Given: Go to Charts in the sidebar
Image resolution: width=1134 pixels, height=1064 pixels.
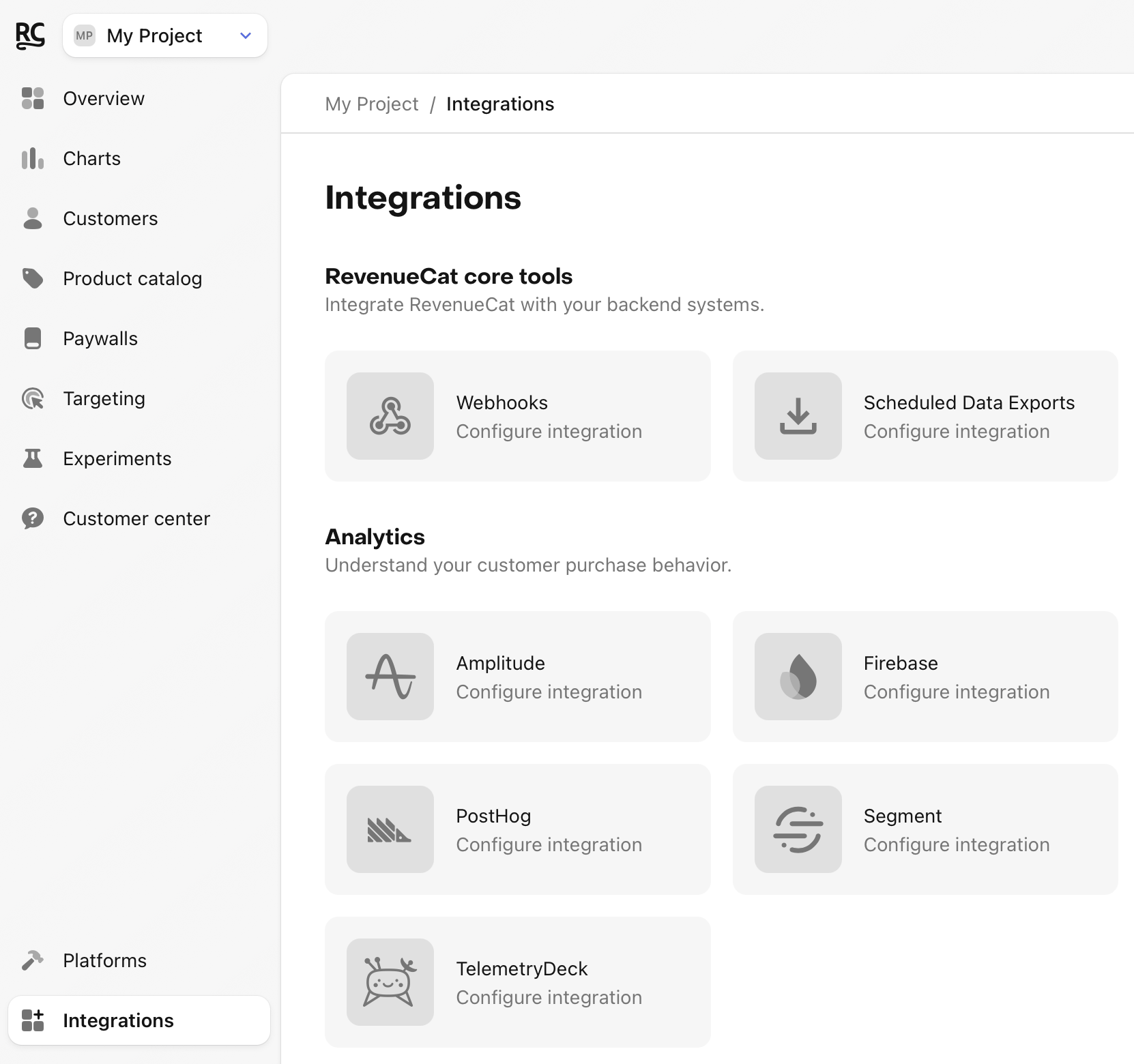Looking at the screenshot, I should pos(91,159).
